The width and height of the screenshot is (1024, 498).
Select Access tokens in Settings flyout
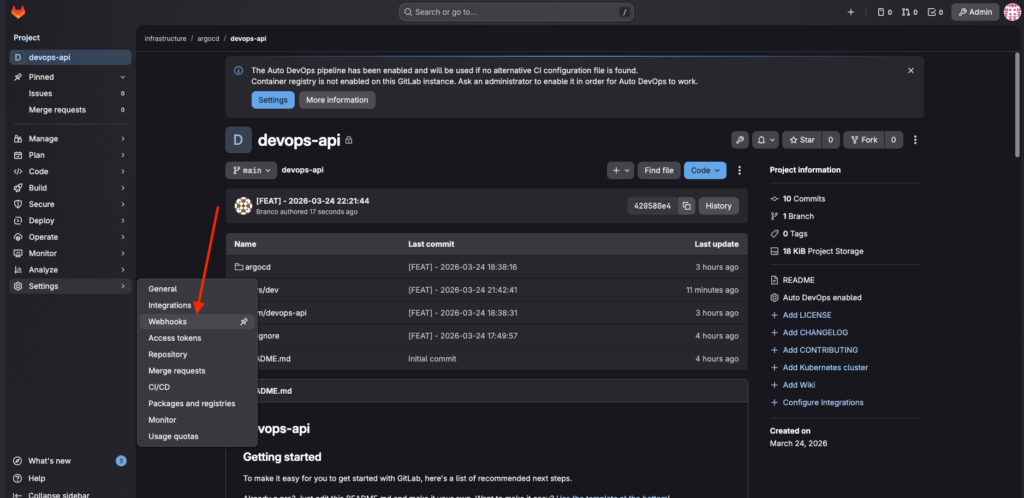175,338
